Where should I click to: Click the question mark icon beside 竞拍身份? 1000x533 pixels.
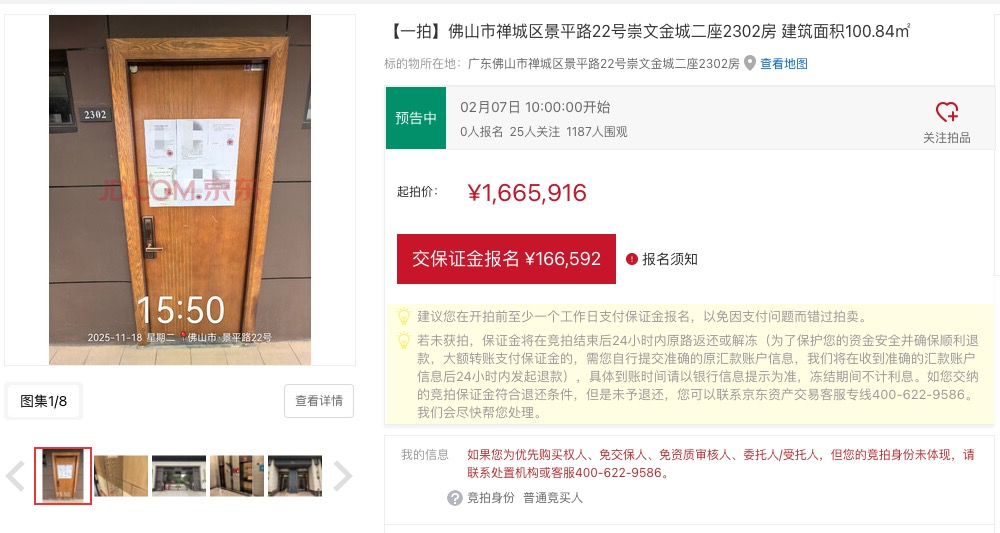click(x=455, y=498)
